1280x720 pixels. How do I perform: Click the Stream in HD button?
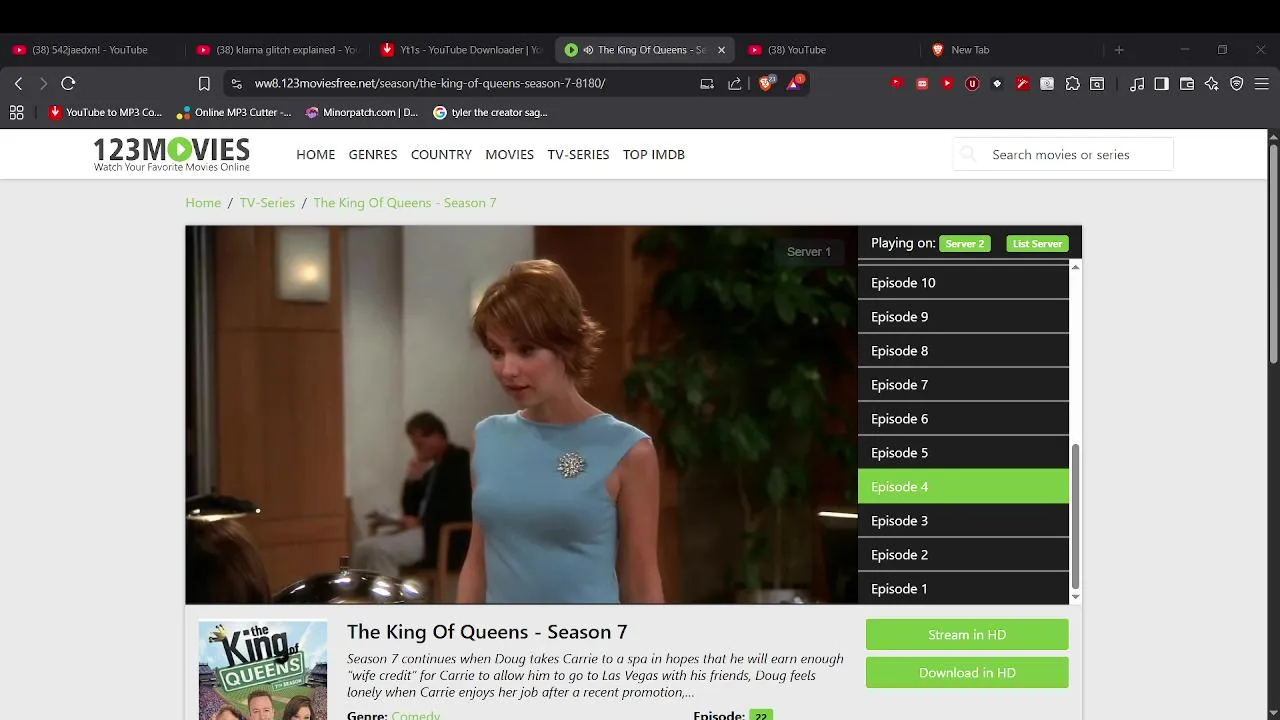point(967,635)
